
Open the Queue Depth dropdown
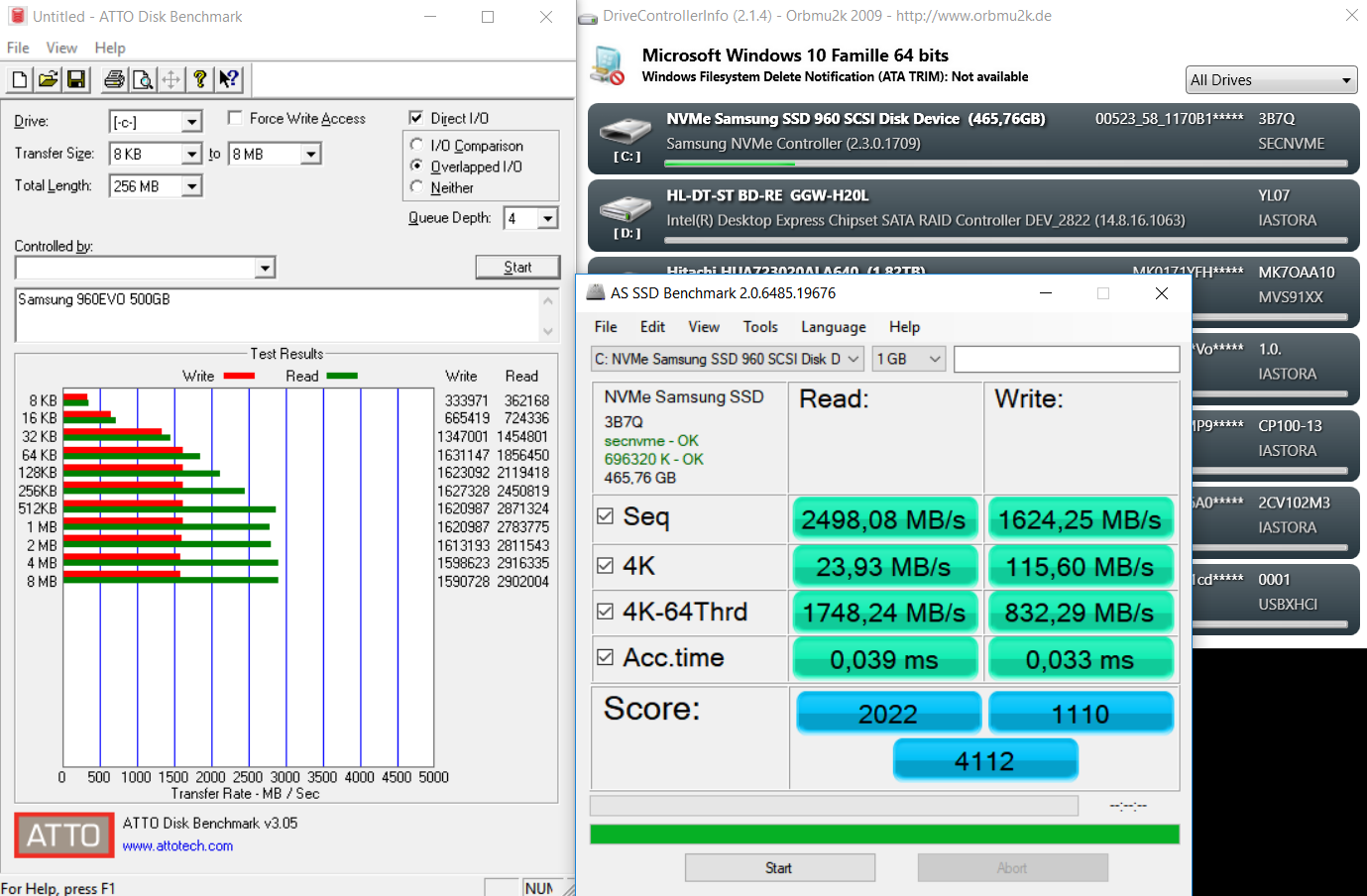pos(548,218)
